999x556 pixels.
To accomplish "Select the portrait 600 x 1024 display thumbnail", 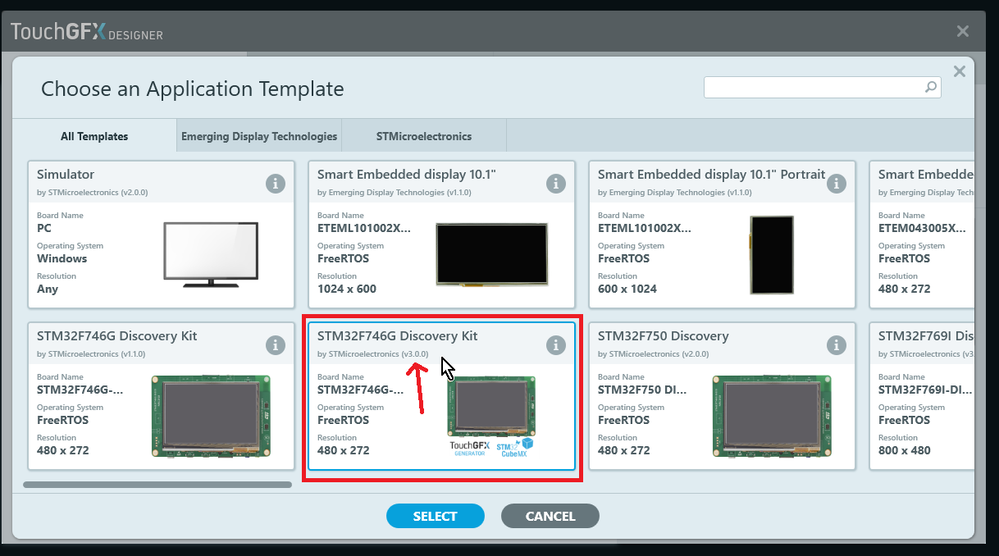I will click(x=772, y=255).
